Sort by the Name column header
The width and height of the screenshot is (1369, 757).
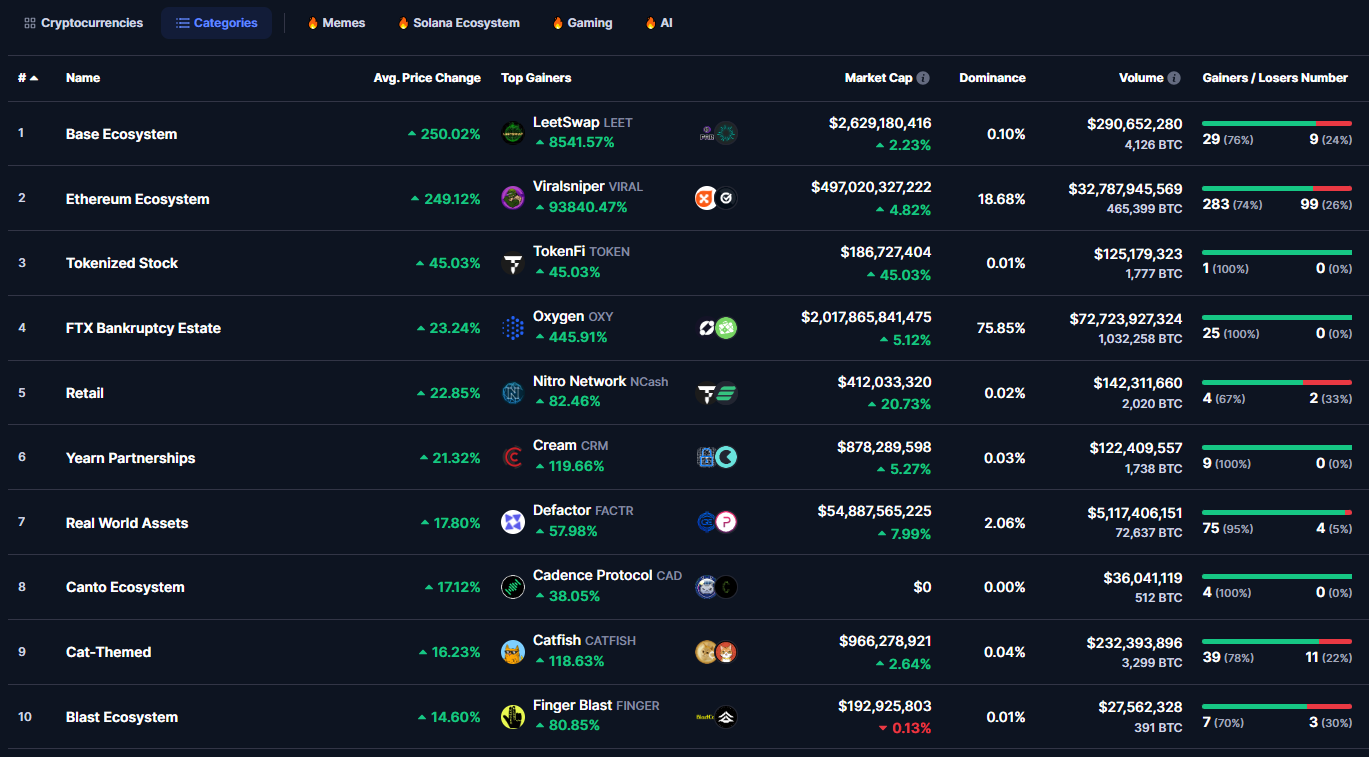pos(83,78)
